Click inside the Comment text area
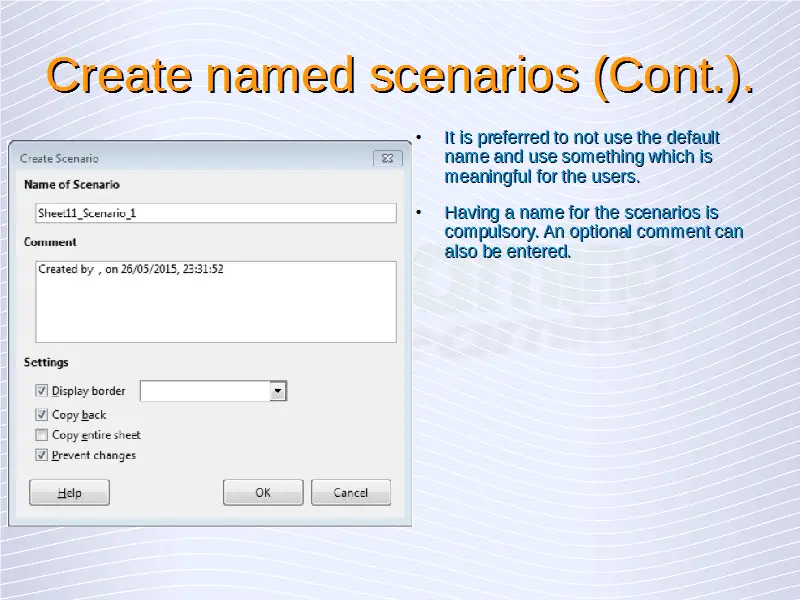Image resolution: width=800 pixels, height=600 pixels. [215, 301]
